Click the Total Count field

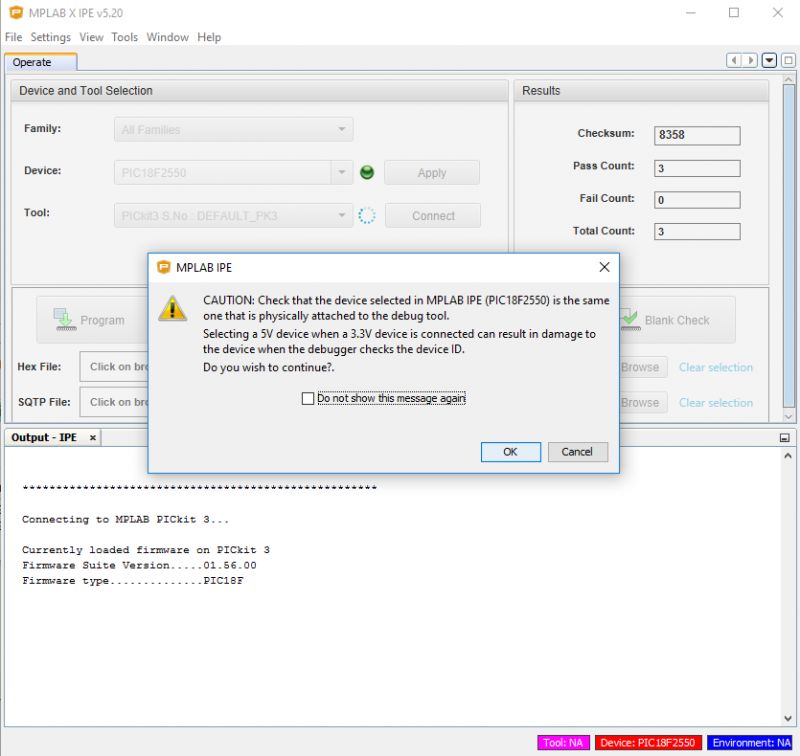pos(697,232)
